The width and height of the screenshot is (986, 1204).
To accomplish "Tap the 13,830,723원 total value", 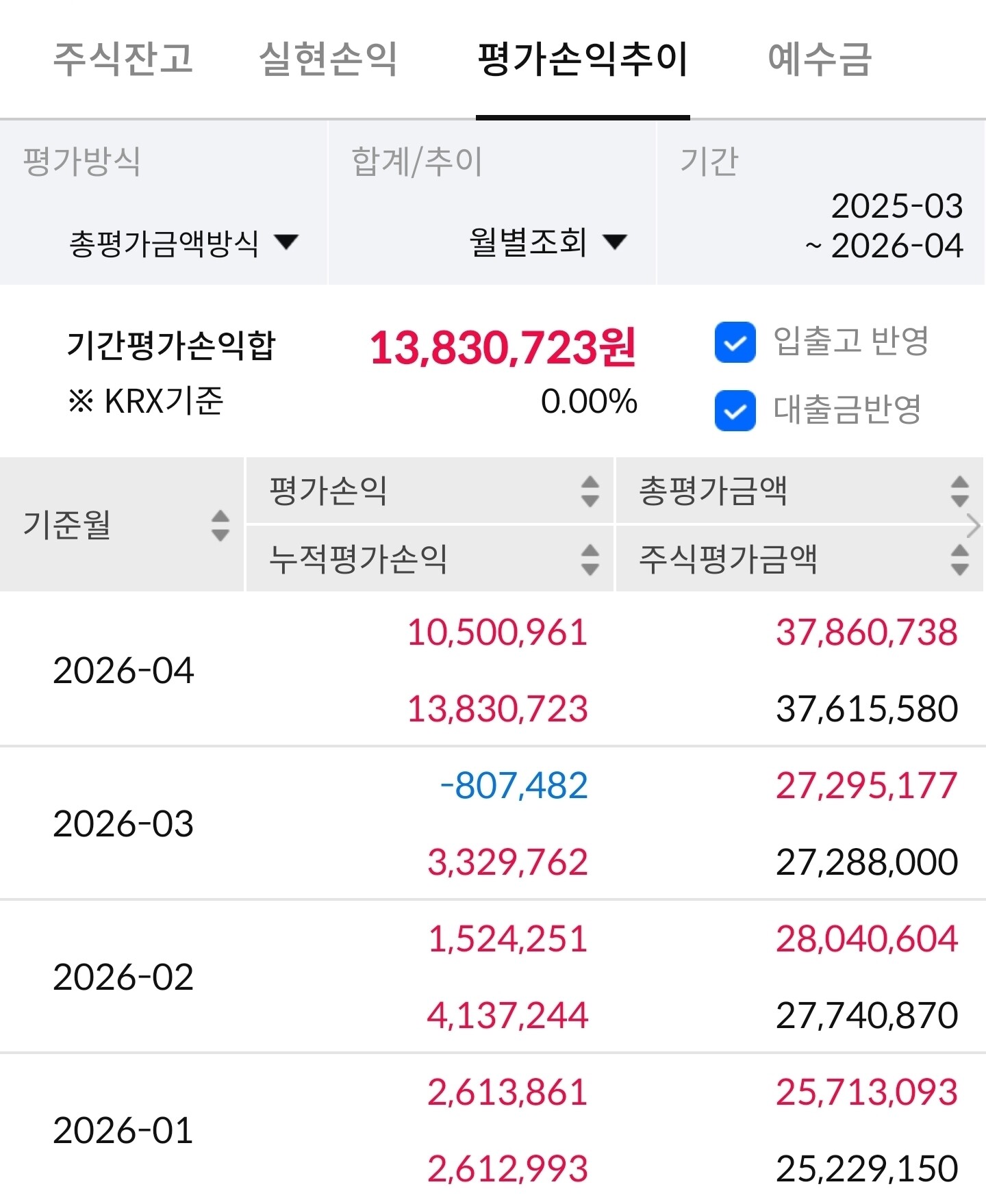I will pyautogui.click(x=503, y=348).
